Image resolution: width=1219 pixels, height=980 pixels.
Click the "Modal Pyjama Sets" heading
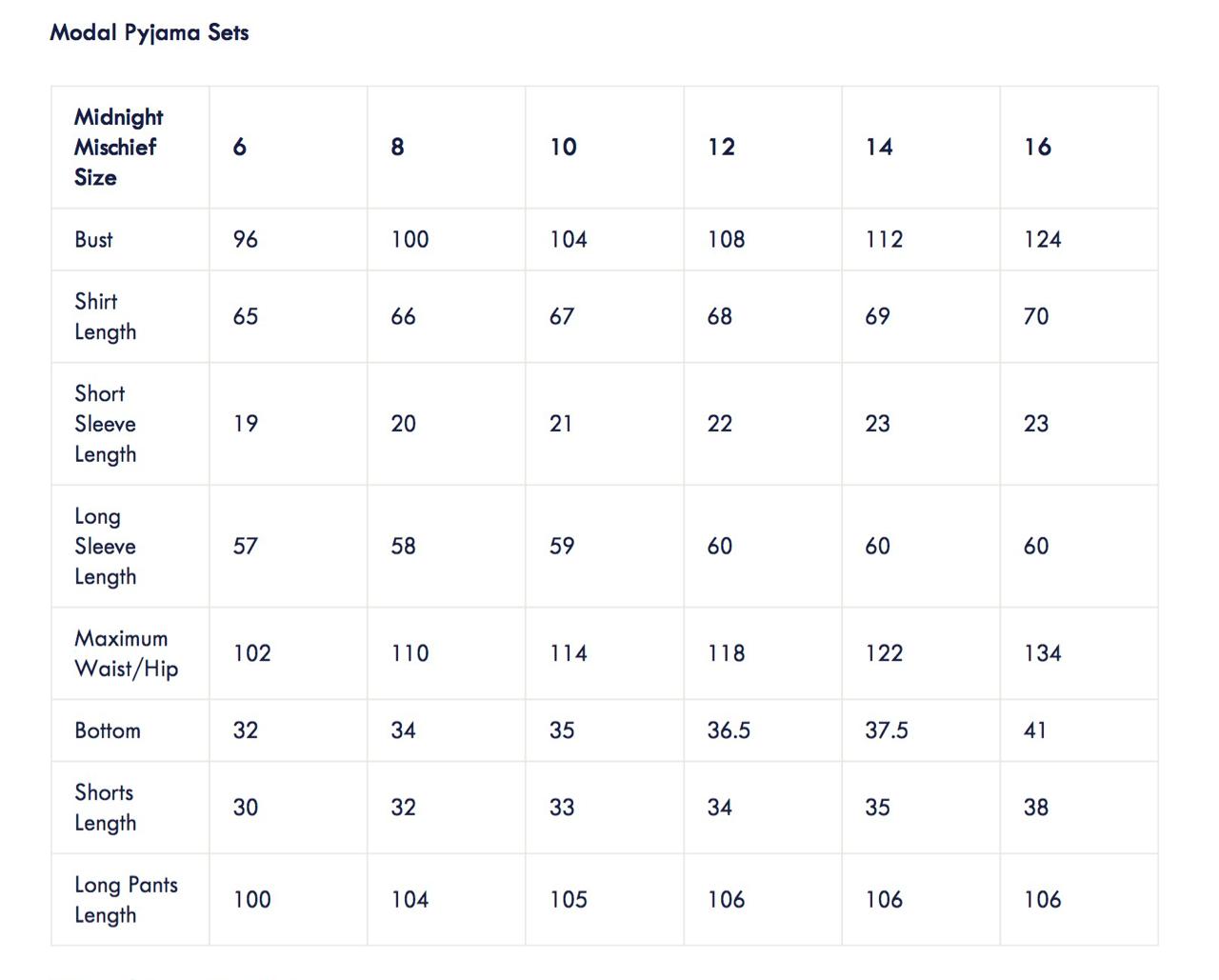pos(150,32)
